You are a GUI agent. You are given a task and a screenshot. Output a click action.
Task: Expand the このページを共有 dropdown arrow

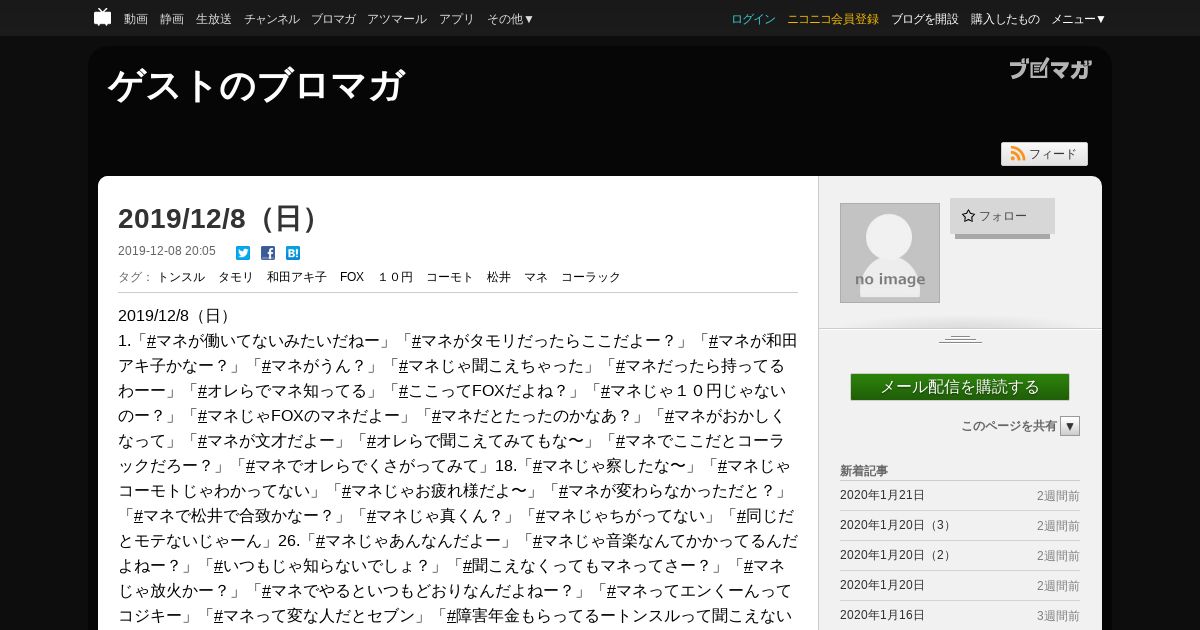point(1070,426)
